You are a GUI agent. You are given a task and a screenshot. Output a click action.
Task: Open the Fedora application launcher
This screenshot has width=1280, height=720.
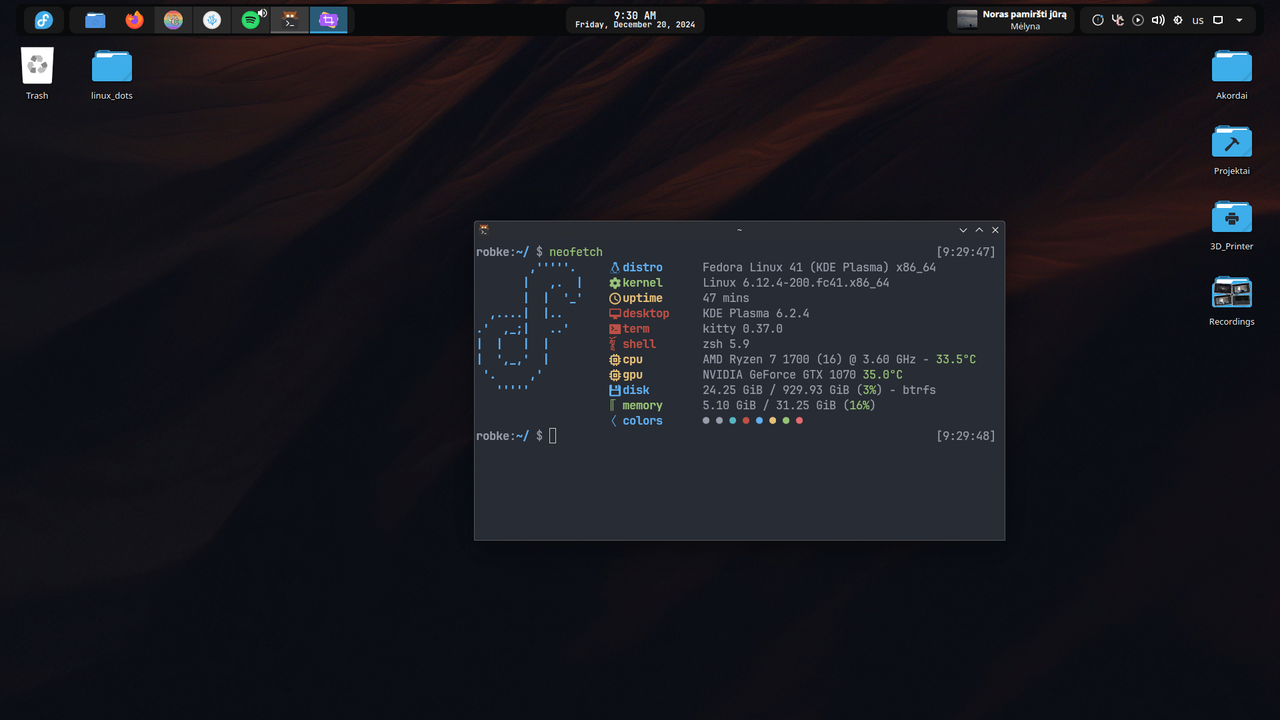tap(44, 20)
